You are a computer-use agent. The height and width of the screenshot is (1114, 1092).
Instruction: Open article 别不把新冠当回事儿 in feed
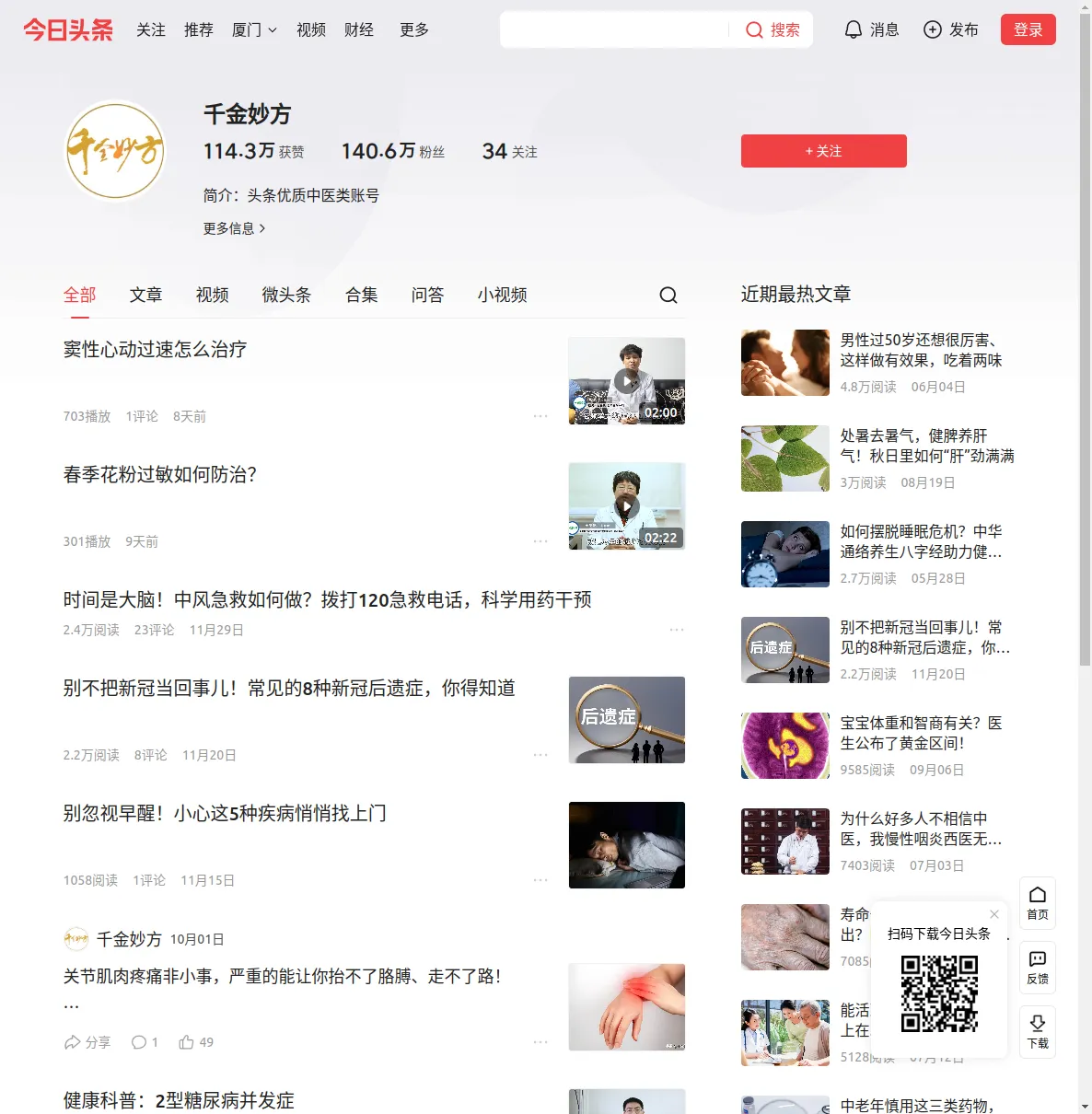289,689
